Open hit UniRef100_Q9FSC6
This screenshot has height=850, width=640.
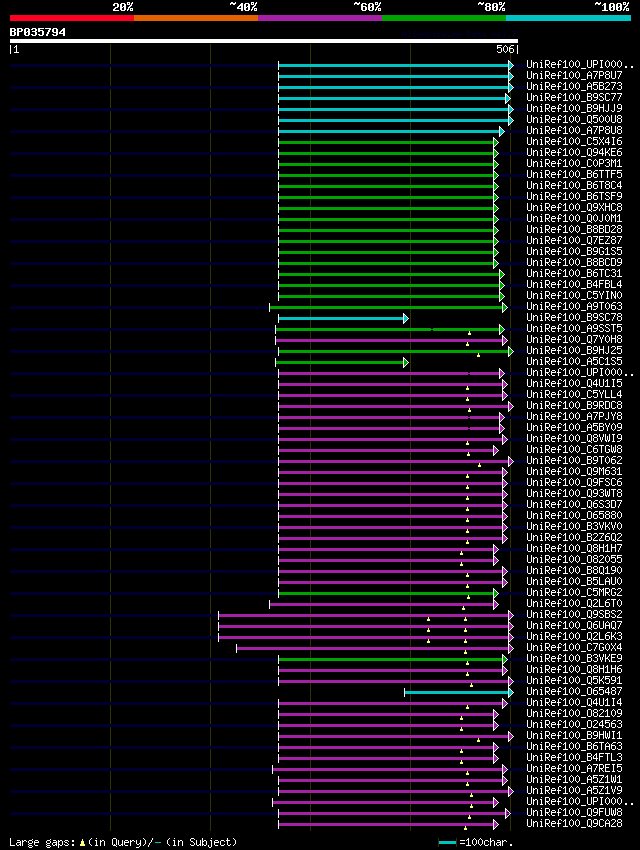[574, 482]
